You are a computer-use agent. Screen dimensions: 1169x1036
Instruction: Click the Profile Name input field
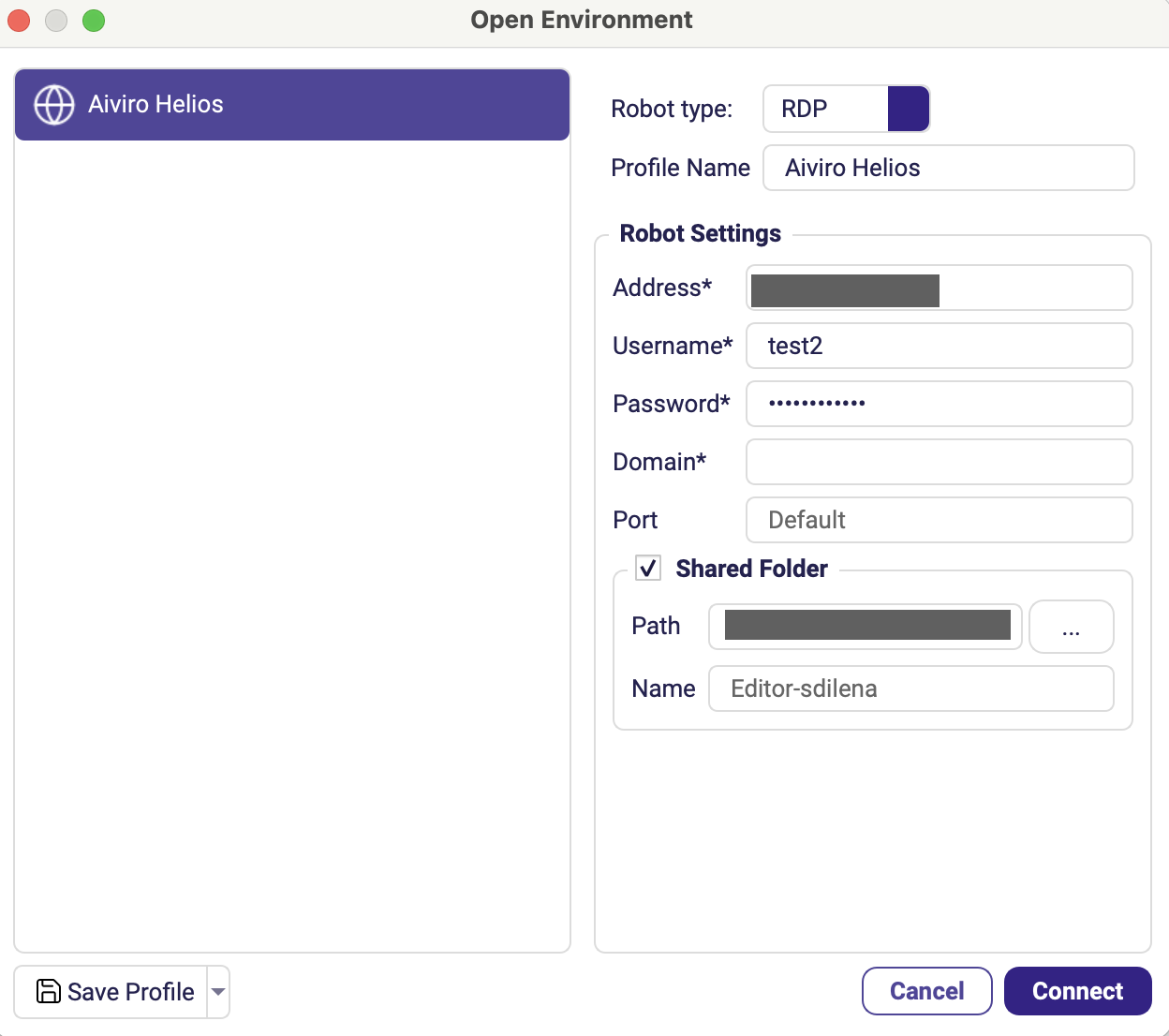click(x=949, y=168)
